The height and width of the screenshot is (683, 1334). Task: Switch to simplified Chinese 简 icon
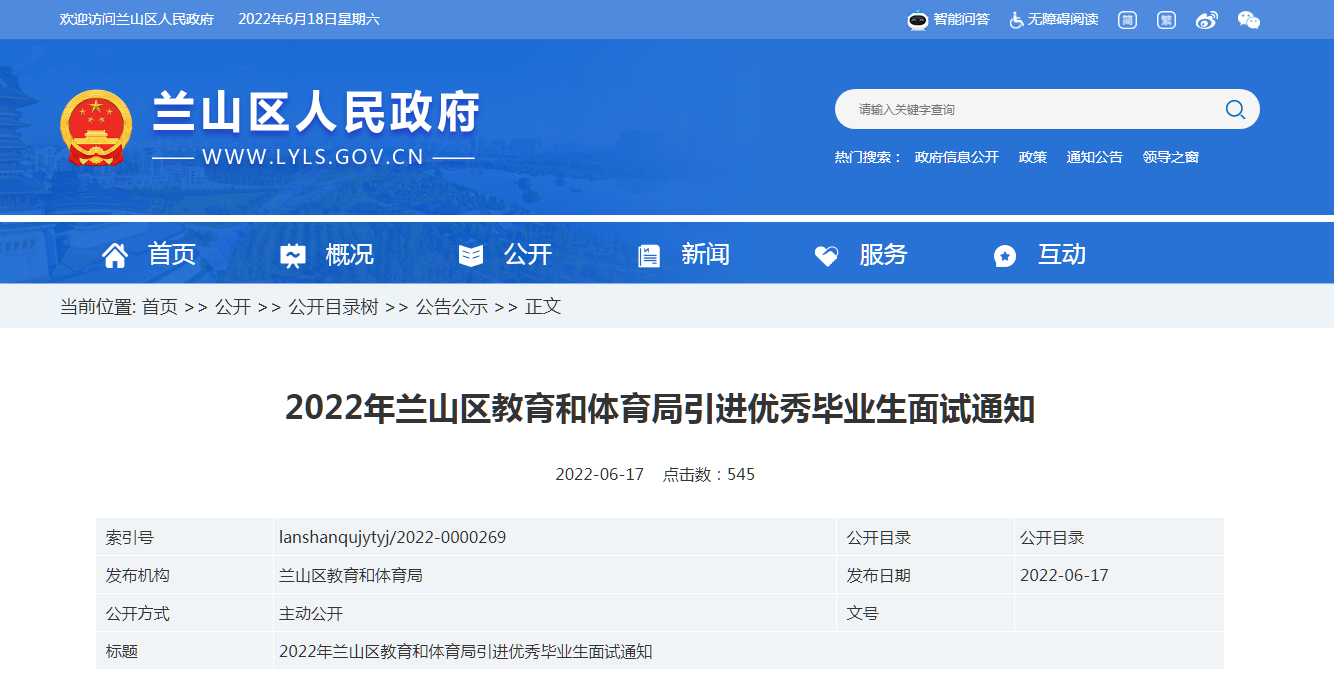[1127, 20]
